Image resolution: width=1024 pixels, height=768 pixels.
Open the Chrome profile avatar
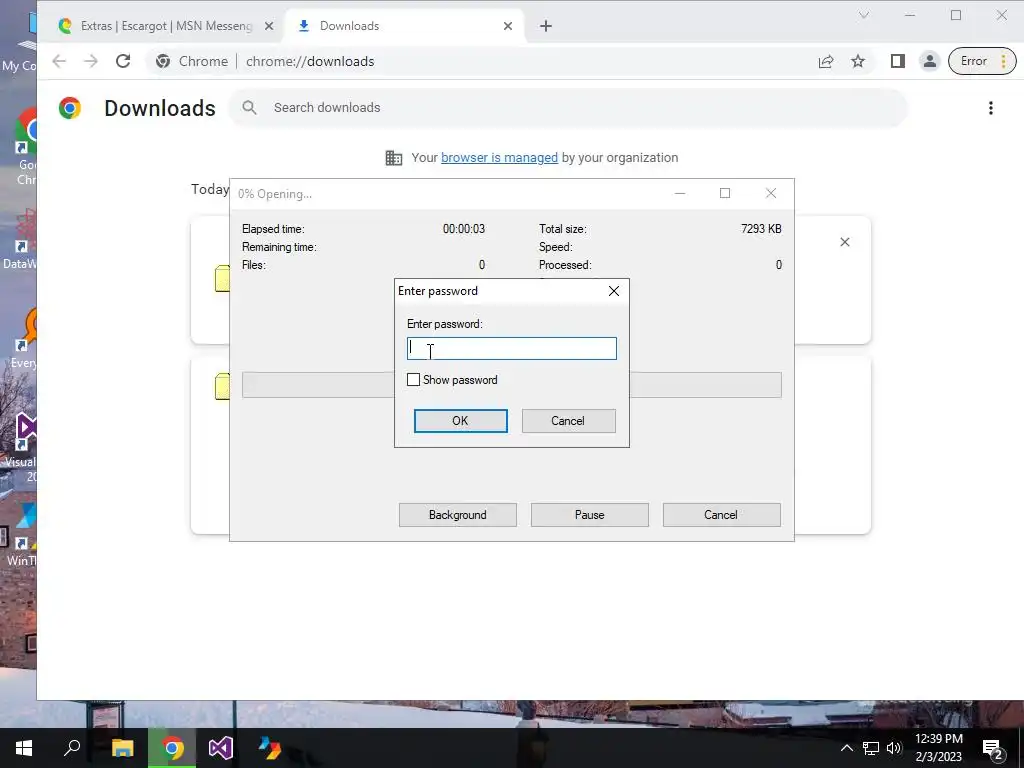pyautogui.click(x=929, y=61)
